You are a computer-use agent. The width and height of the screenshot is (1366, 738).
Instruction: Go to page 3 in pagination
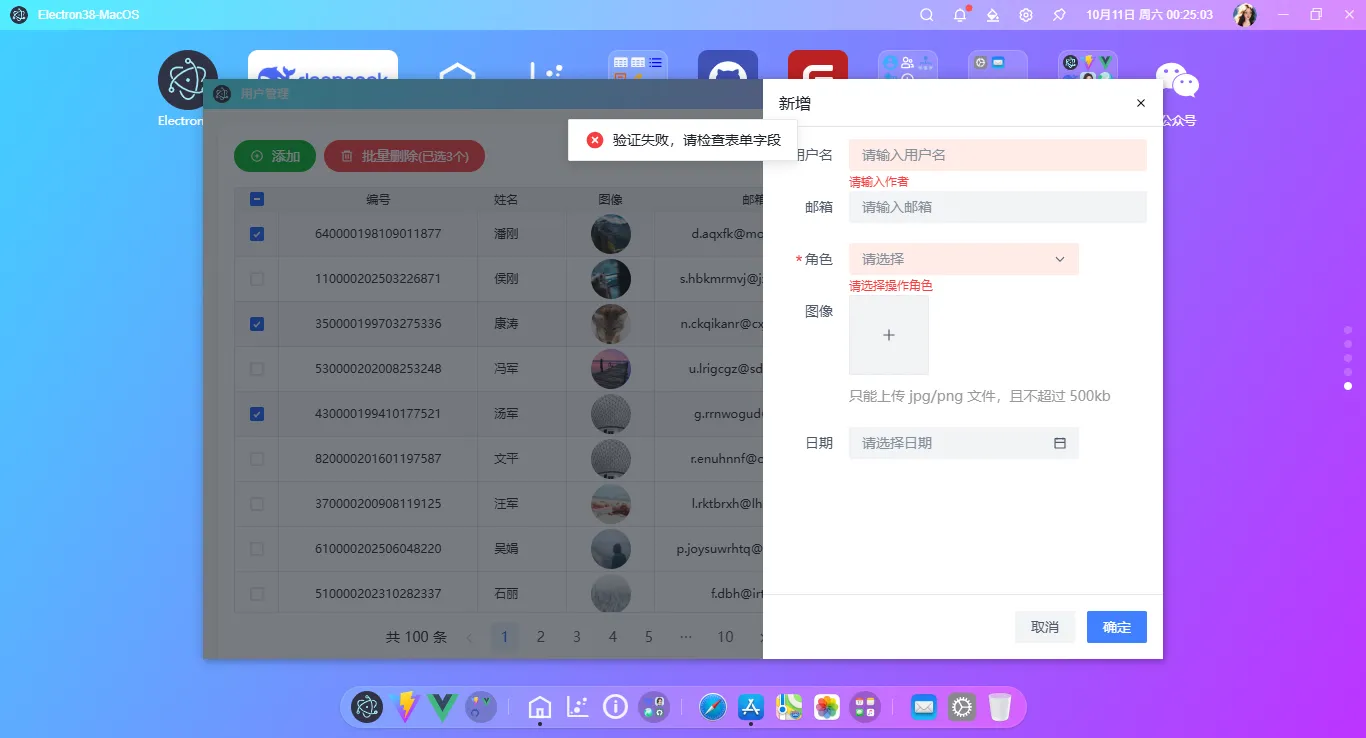click(x=577, y=636)
